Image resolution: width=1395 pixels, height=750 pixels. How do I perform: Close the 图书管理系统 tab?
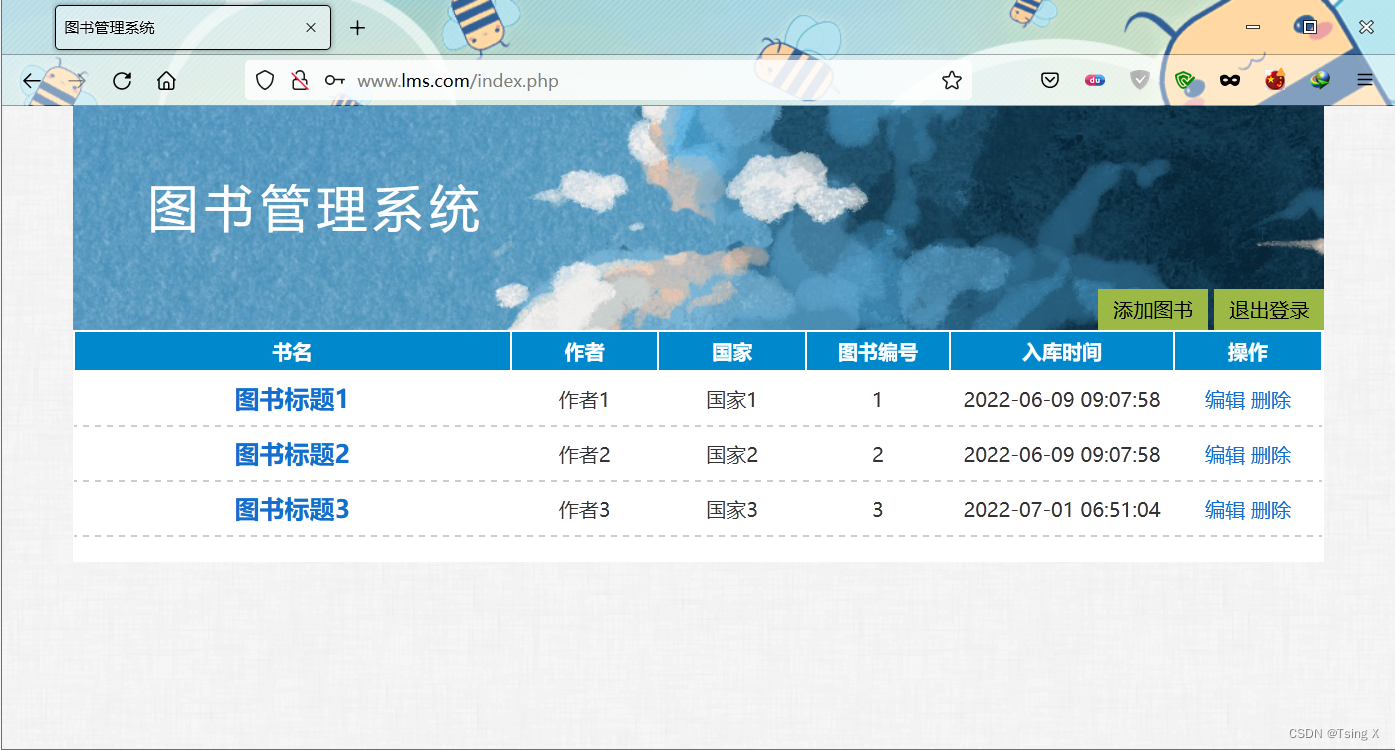[x=311, y=28]
